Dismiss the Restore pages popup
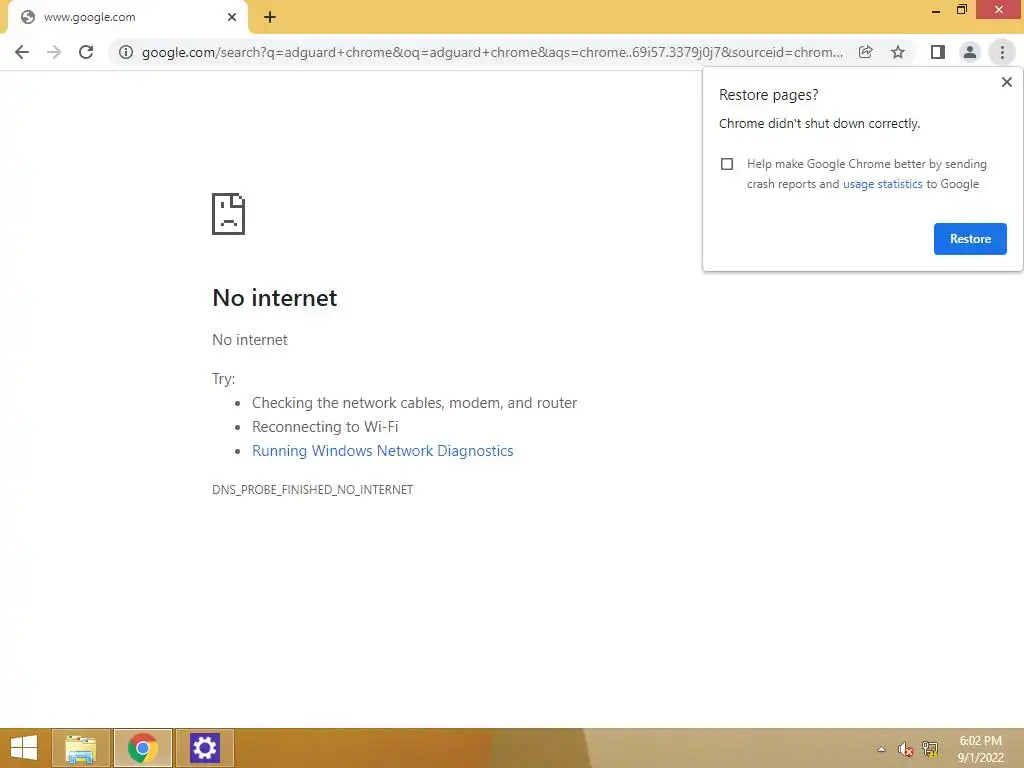Image resolution: width=1024 pixels, height=768 pixels. click(x=1006, y=82)
